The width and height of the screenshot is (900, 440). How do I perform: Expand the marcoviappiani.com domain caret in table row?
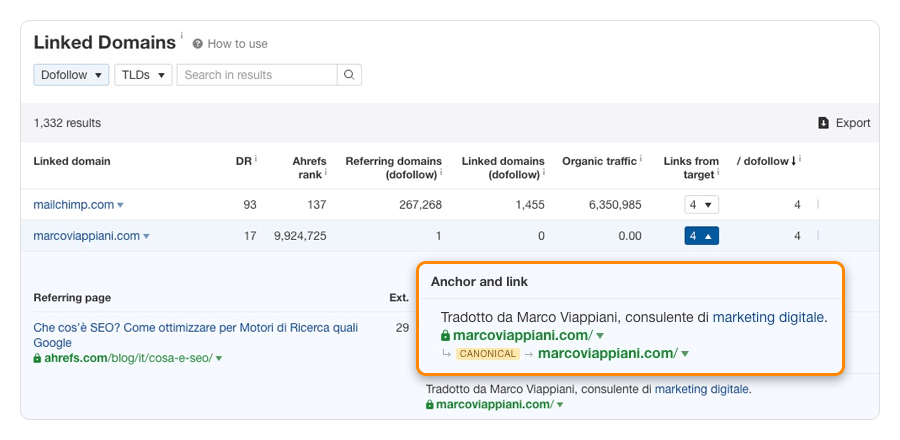[x=146, y=236]
